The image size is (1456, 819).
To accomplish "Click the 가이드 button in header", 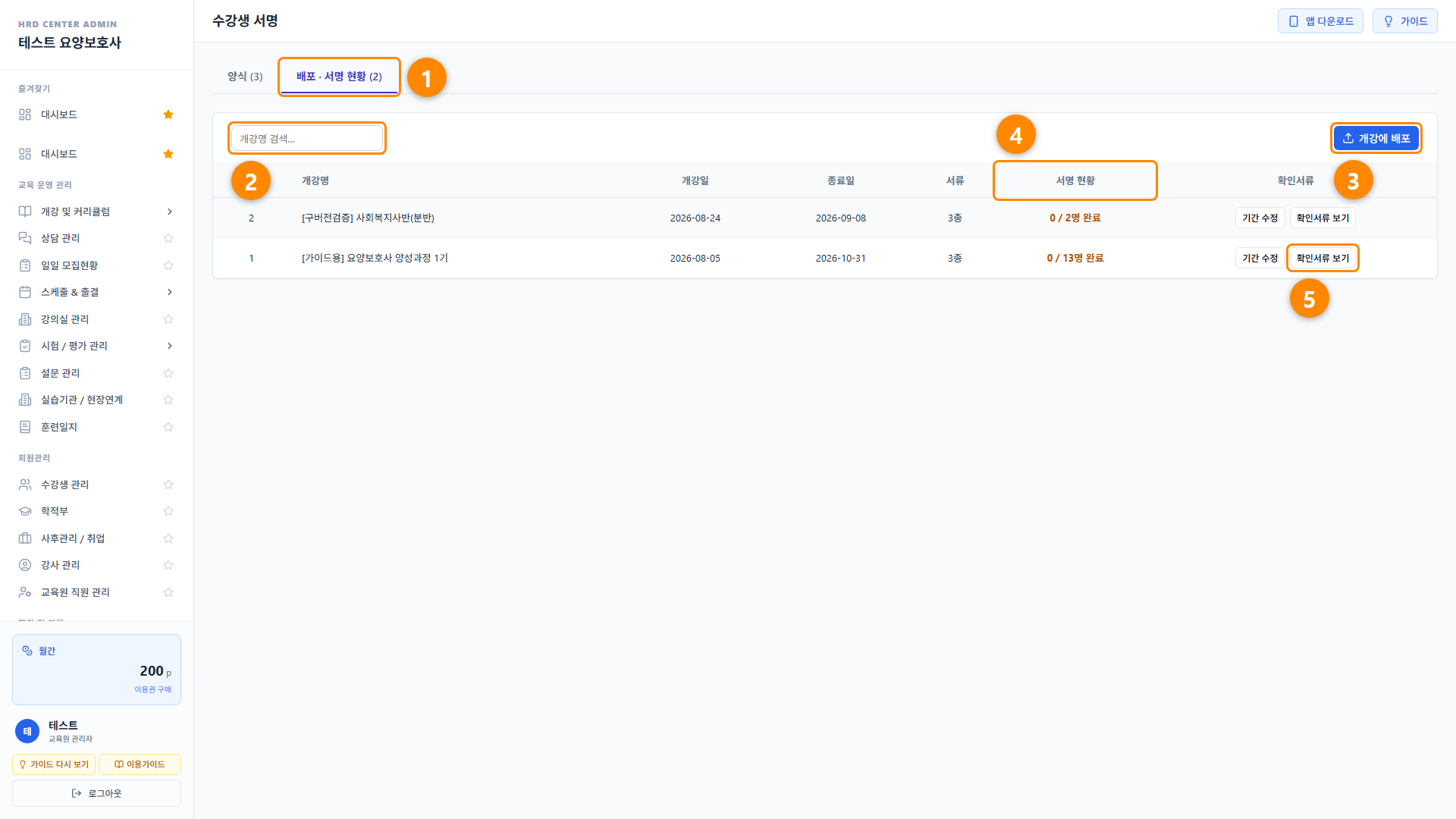I will pyautogui.click(x=1404, y=21).
